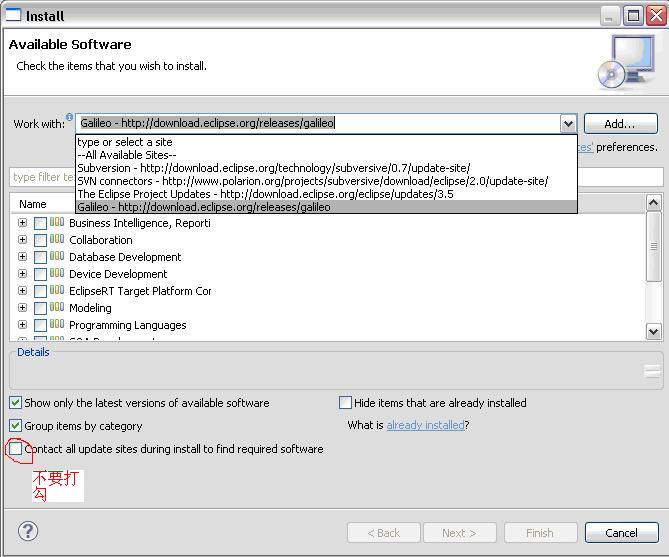The width and height of the screenshot is (669, 557).
Task: Click scroll down arrow of software list
Action: click(654, 332)
